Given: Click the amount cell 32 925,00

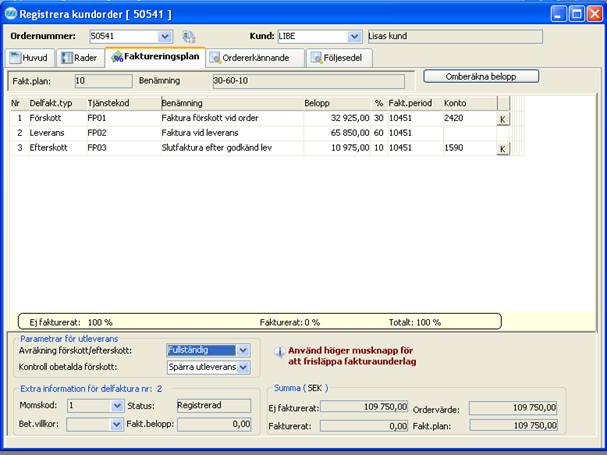Looking at the screenshot, I should coord(337,118).
